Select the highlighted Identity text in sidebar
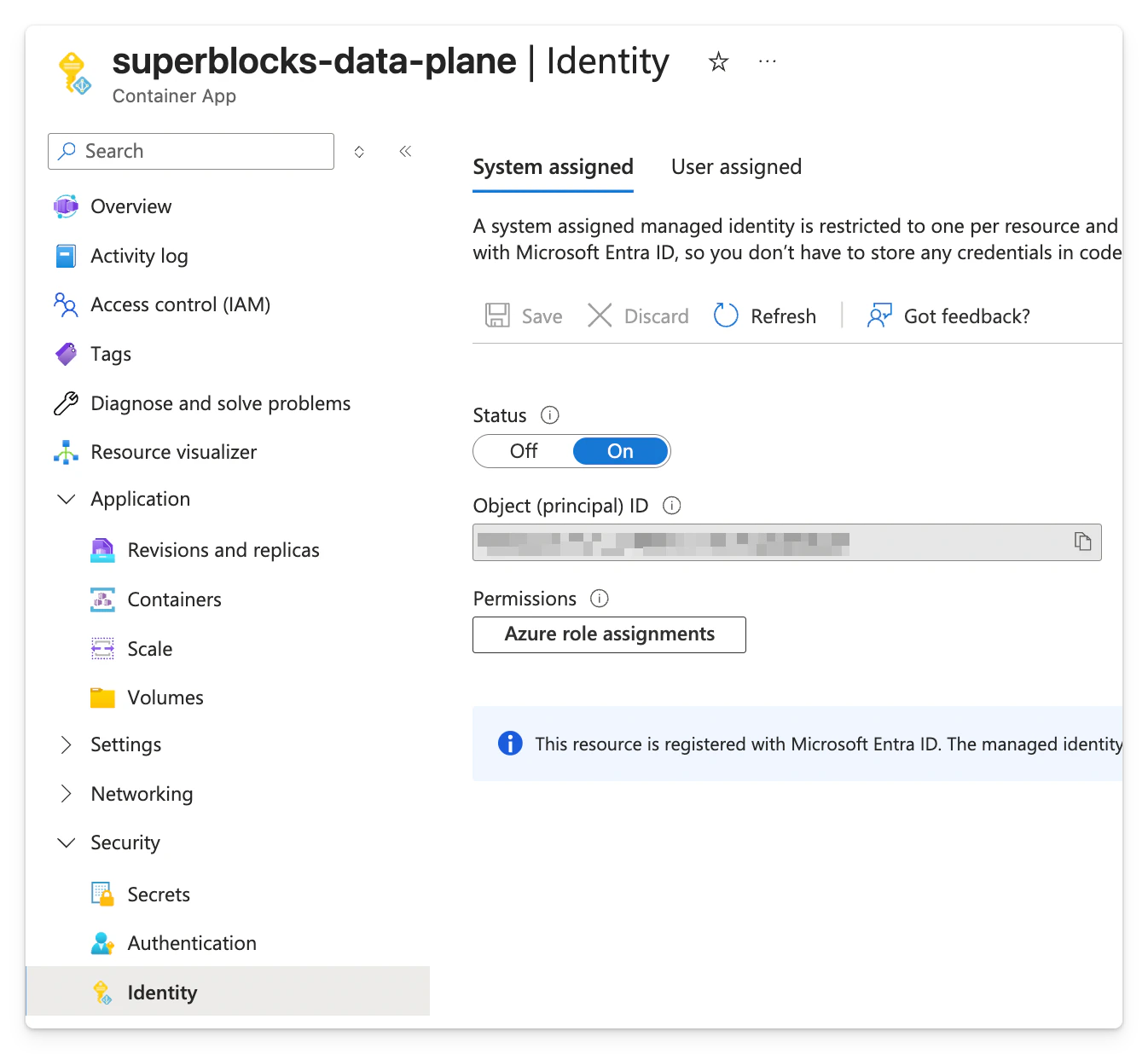This screenshot has height=1054, width=1148. pyautogui.click(x=162, y=993)
